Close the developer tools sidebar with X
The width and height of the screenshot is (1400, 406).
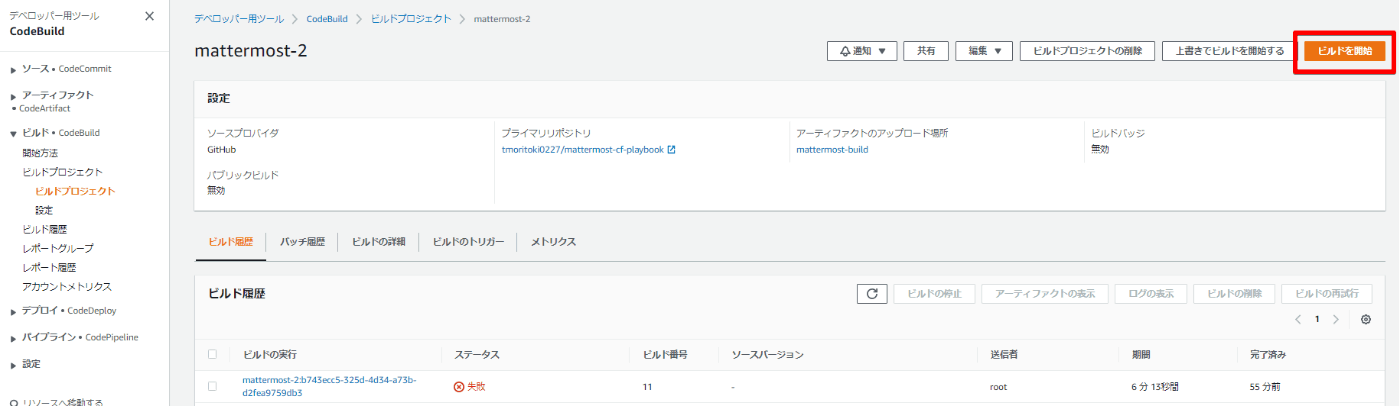(149, 16)
